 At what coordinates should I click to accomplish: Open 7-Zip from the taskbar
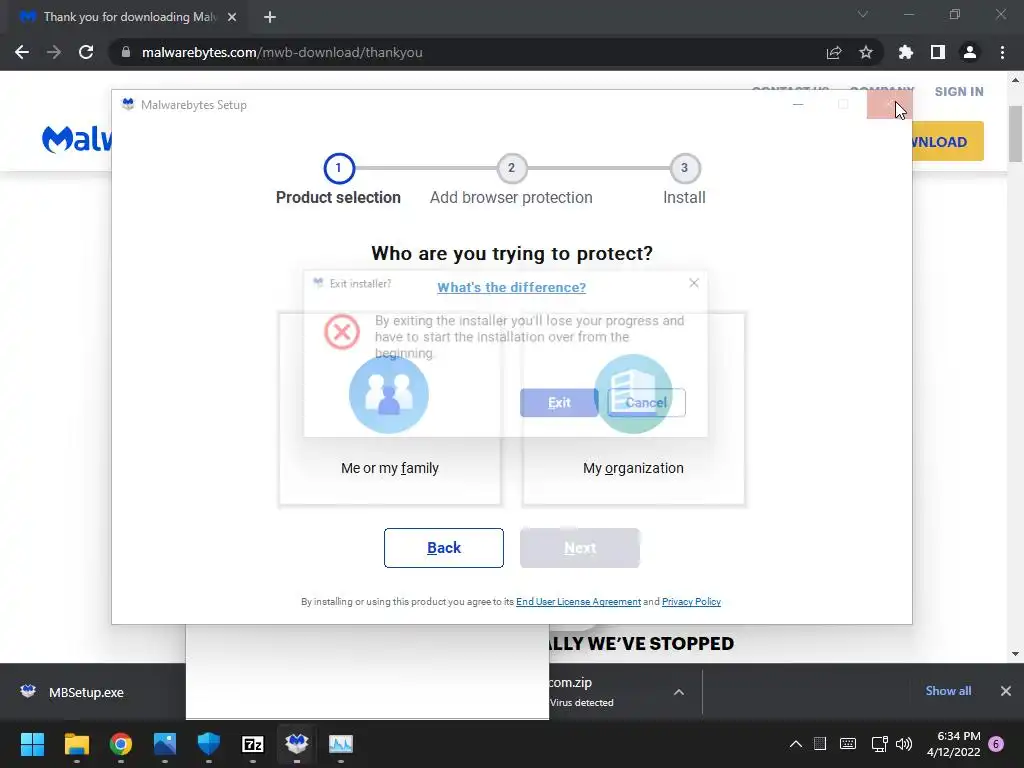(x=253, y=744)
